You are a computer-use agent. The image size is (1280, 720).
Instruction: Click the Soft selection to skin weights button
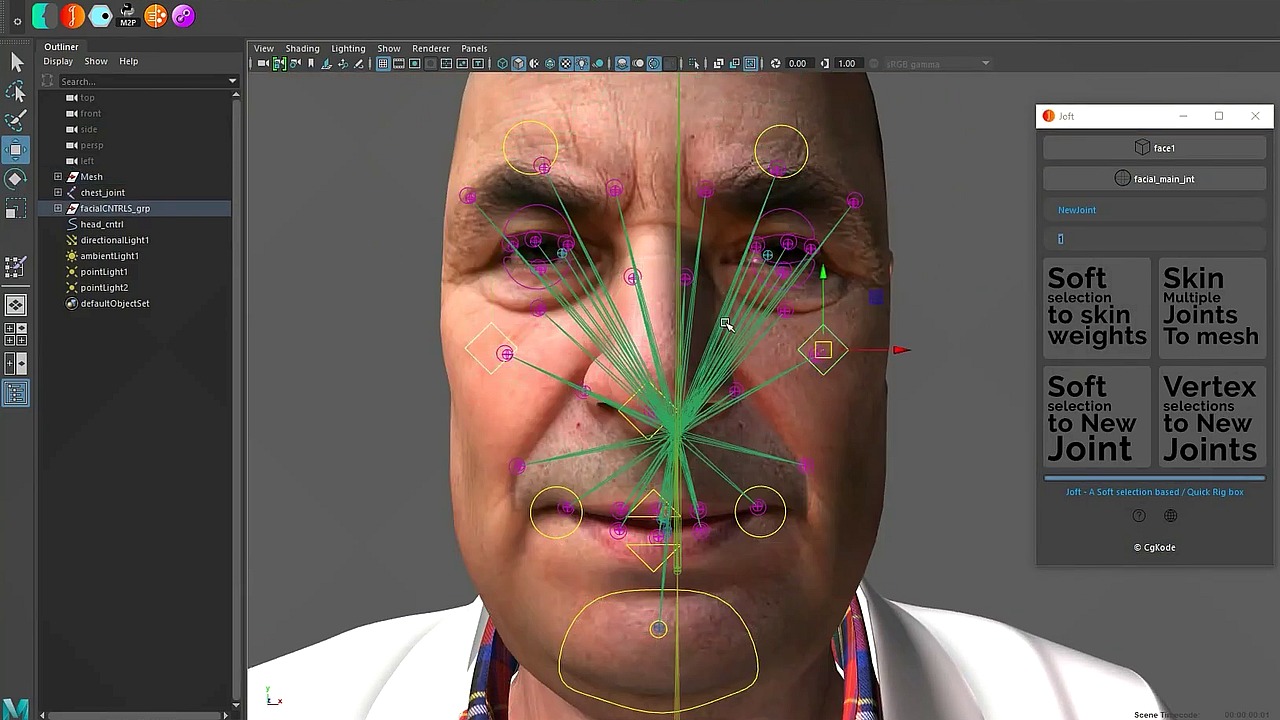[1097, 307]
